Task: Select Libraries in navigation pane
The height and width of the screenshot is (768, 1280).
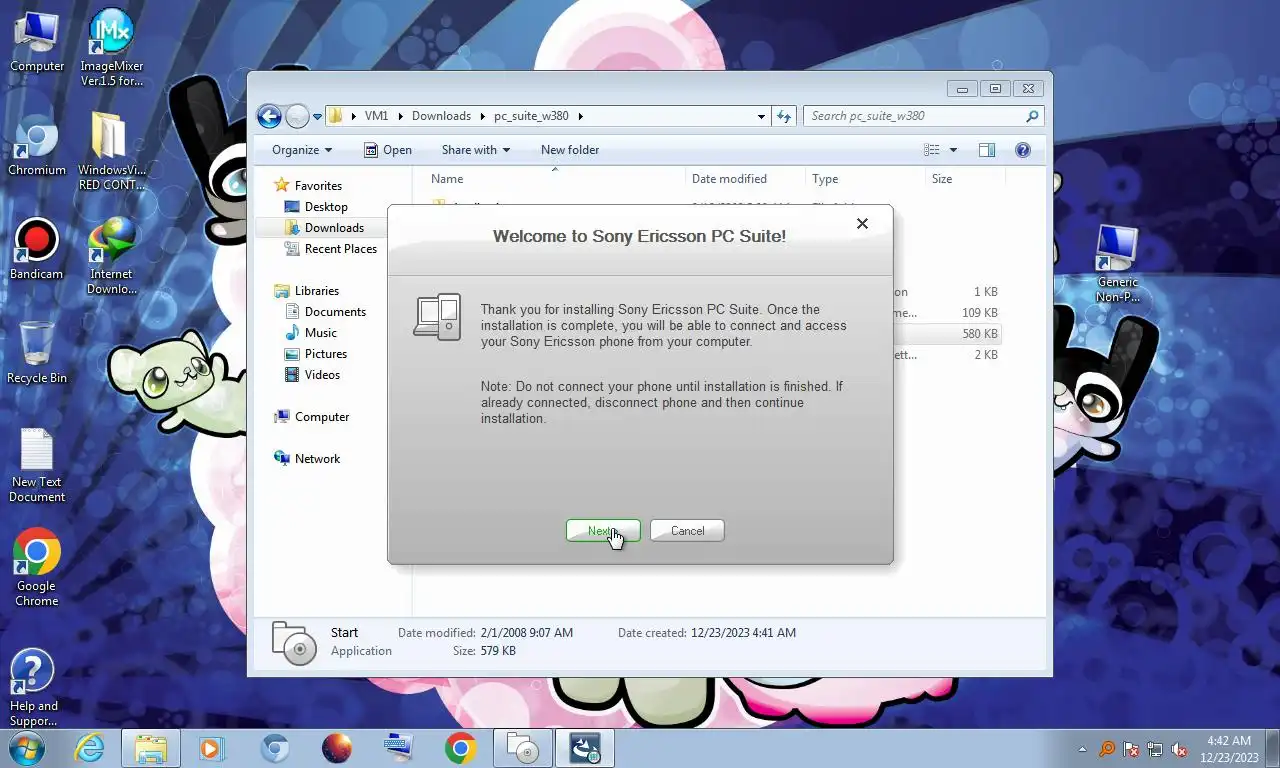Action: [307, 291]
